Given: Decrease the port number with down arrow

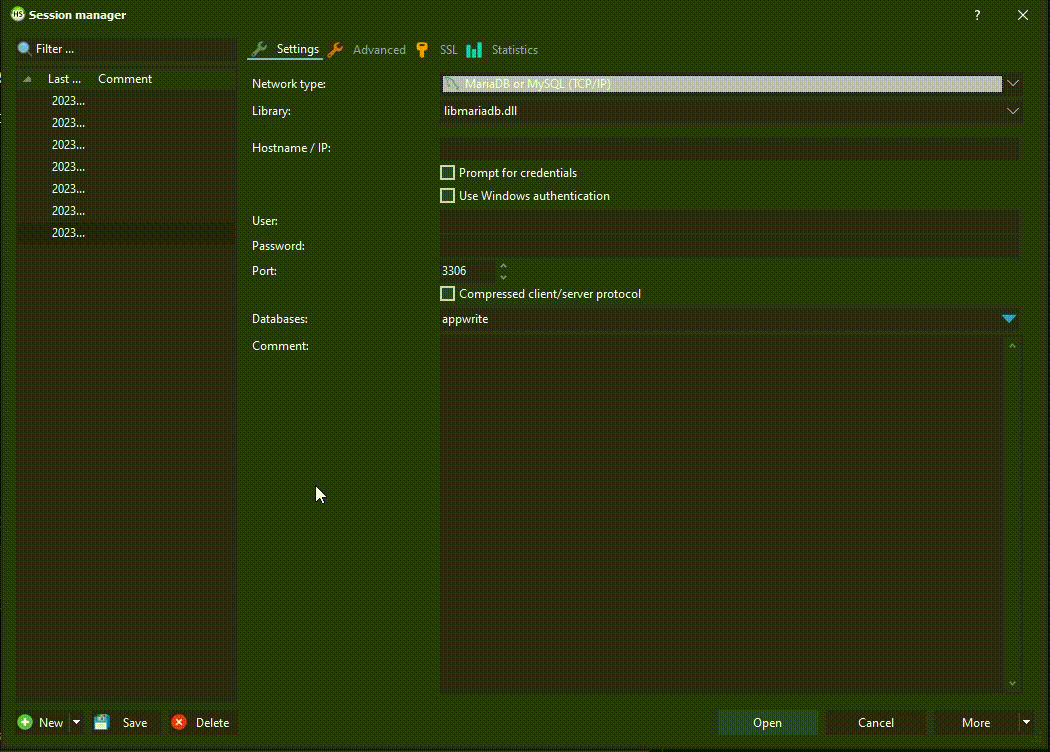Looking at the screenshot, I should [x=504, y=277].
